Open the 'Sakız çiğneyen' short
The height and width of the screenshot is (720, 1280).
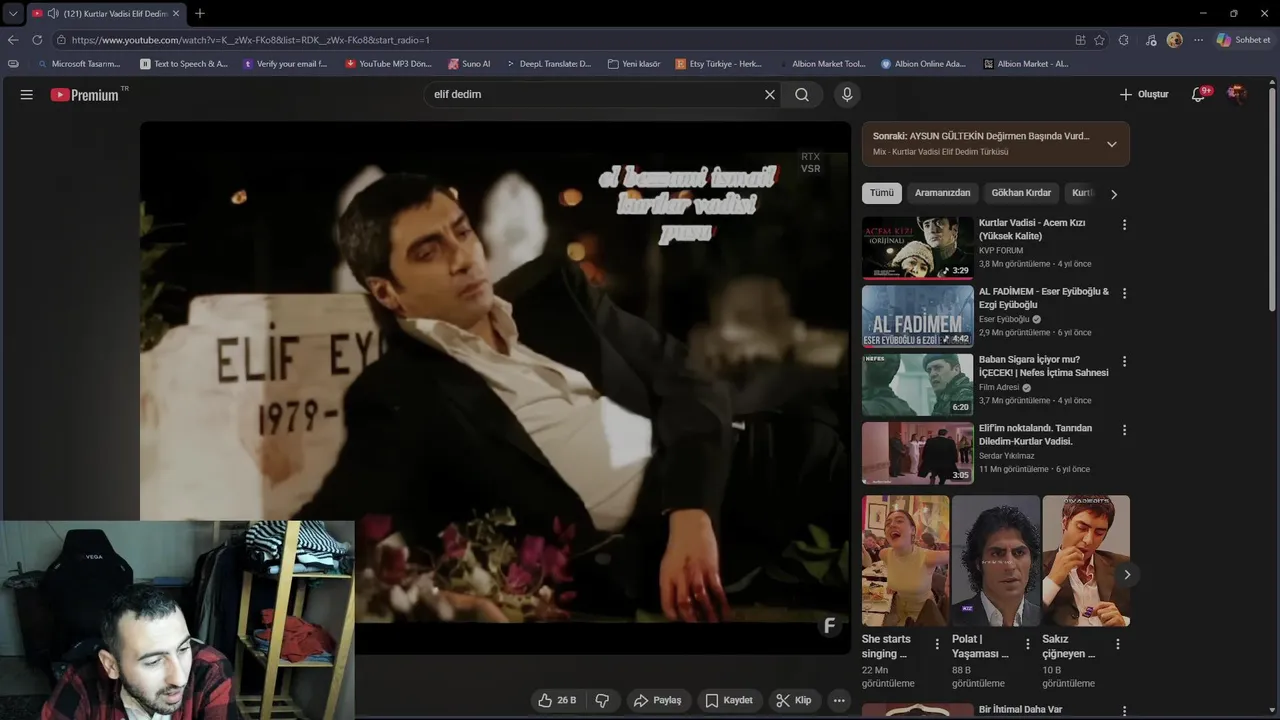[1086, 560]
